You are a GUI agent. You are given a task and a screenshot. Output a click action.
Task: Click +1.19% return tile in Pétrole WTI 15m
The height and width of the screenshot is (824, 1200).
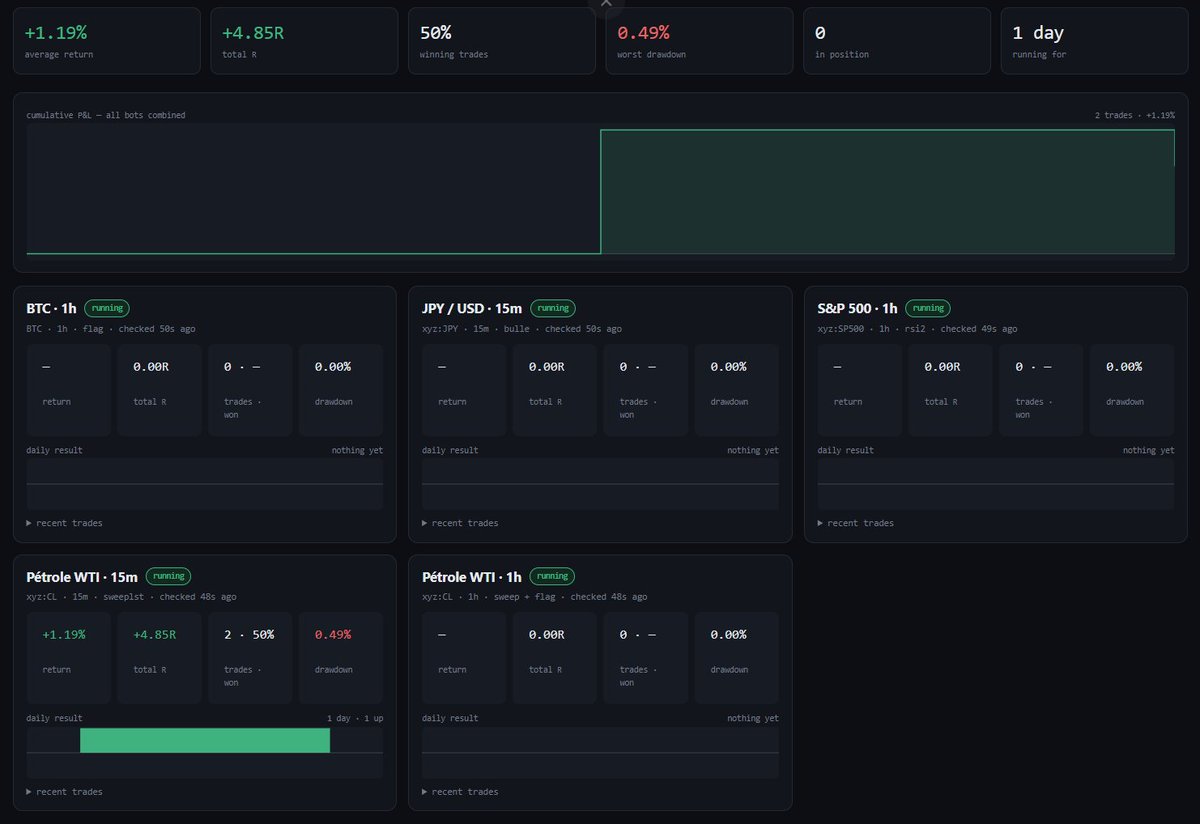click(x=68, y=658)
